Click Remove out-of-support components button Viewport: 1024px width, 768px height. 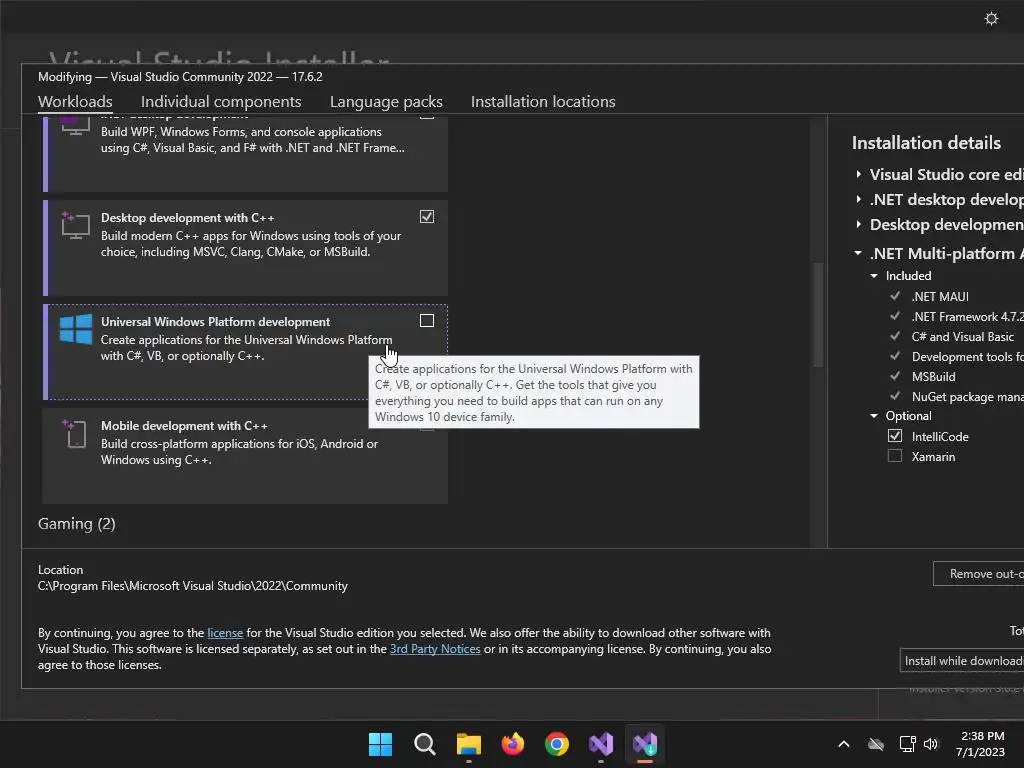tap(978, 573)
